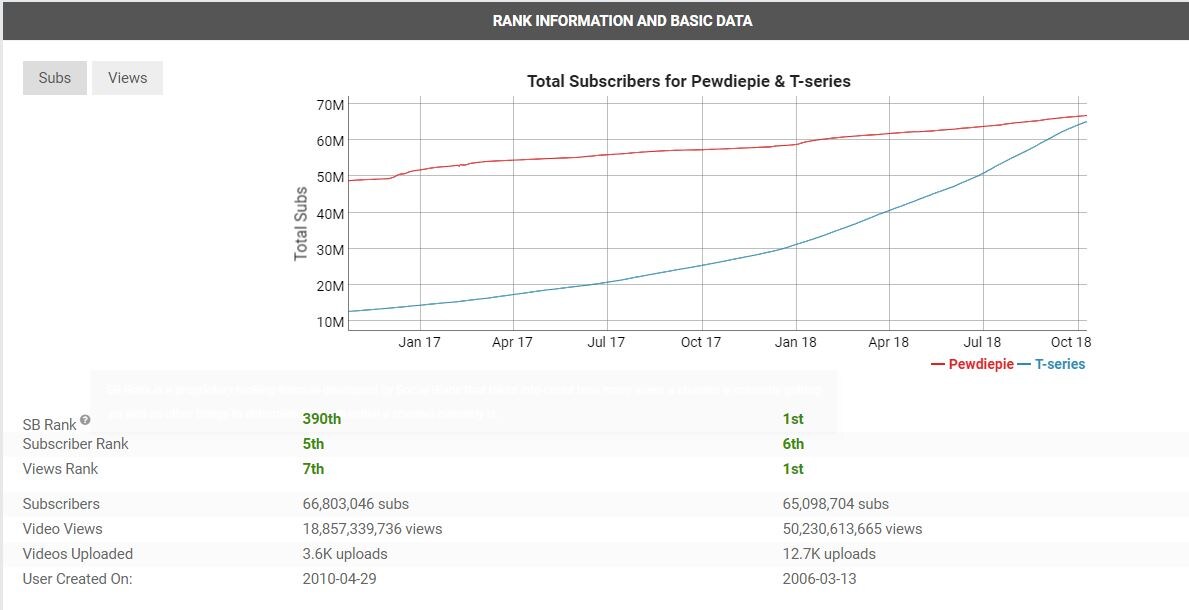Click the creation date 2010-04-29
This screenshot has height=610, width=1189.
point(339,579)
